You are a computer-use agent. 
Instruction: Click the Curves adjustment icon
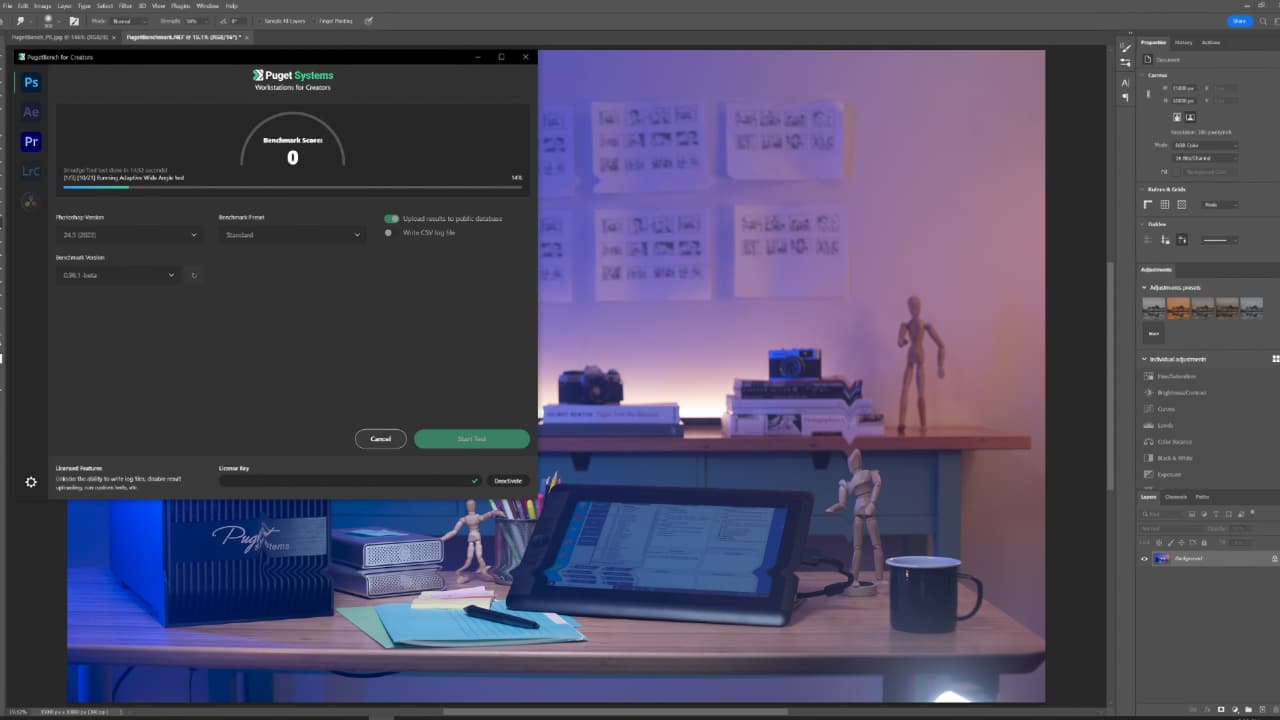coord(1148,409)
